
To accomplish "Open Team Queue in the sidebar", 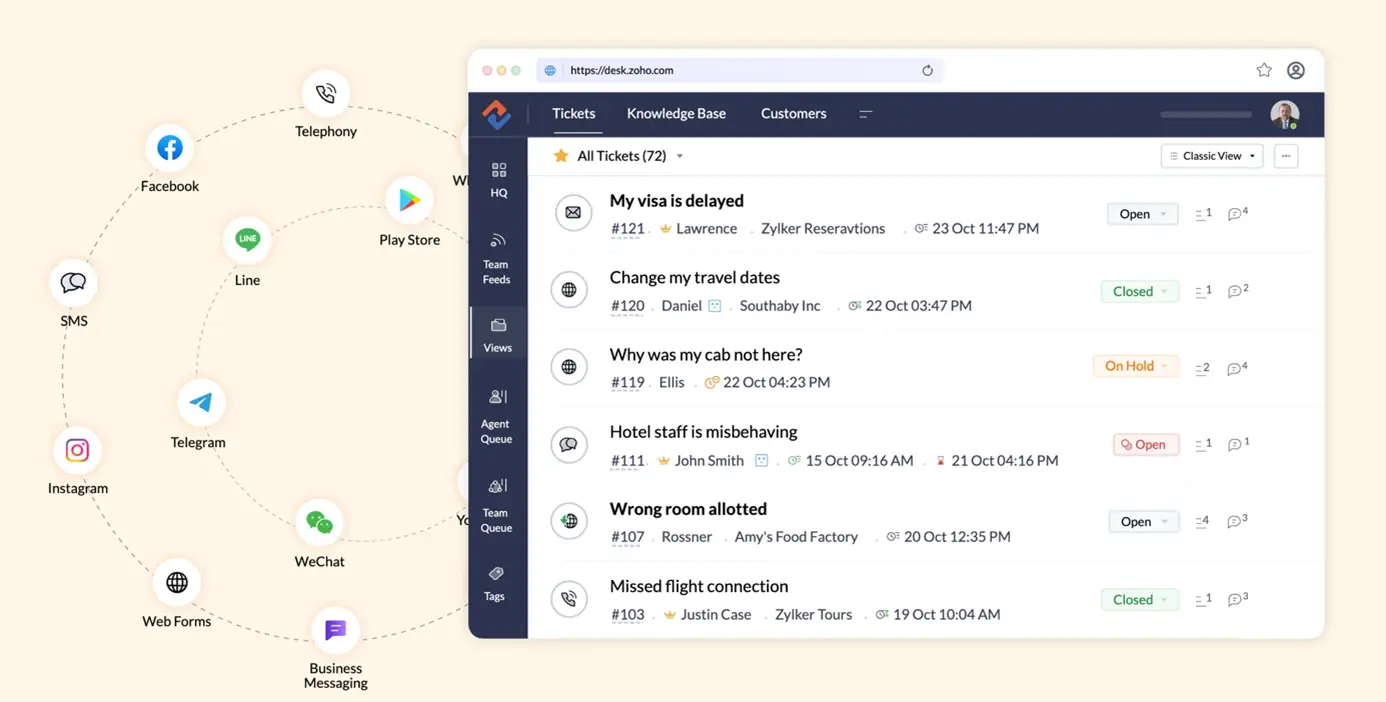I will tap(497, 505).
